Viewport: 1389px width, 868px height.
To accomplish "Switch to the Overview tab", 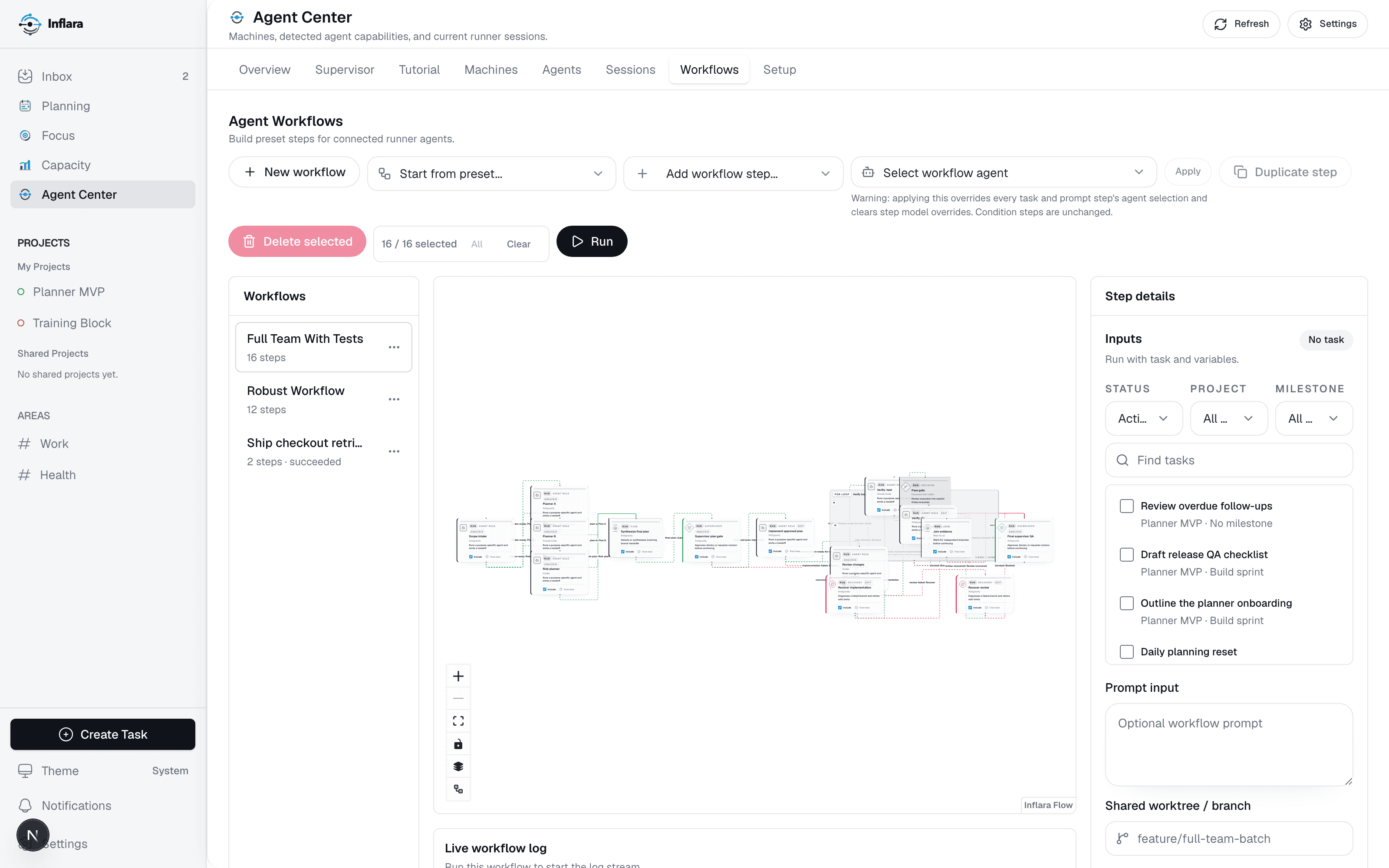I will point(265,69).
